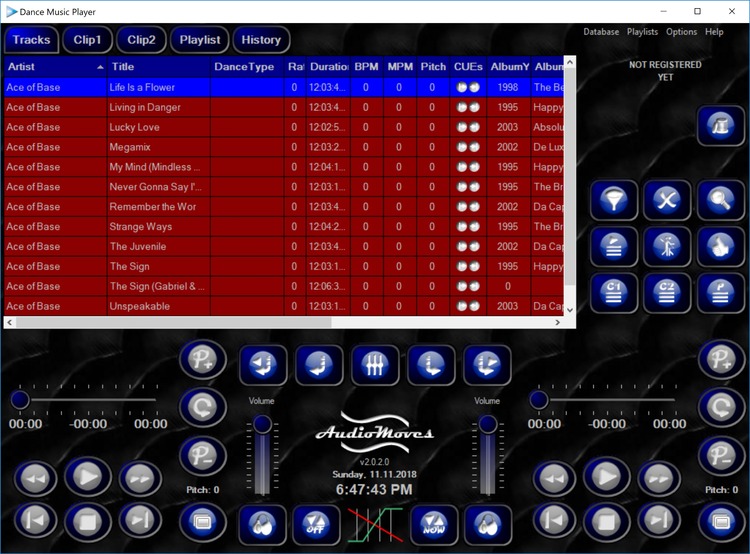
Task: Sort by the DanceType column header
Action: (x=247, y=66)
